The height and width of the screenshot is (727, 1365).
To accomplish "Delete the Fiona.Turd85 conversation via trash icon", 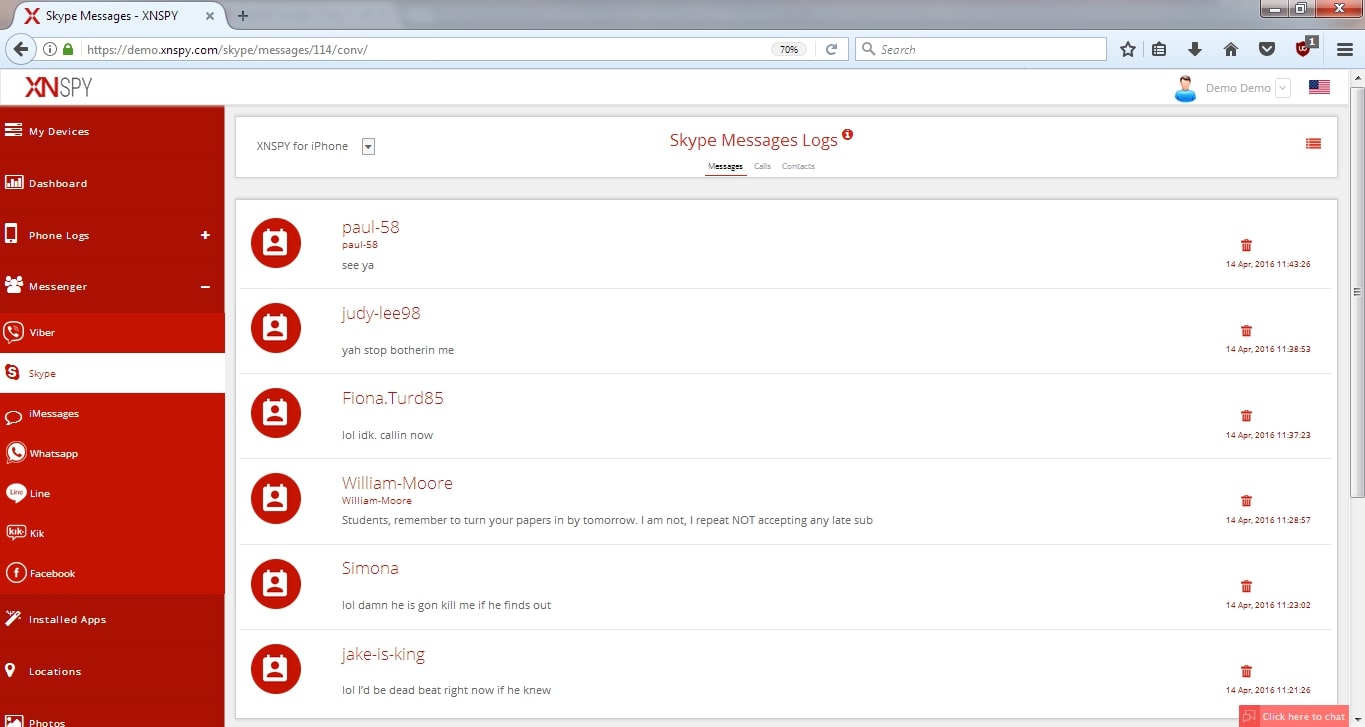I will coord(1246,415).
